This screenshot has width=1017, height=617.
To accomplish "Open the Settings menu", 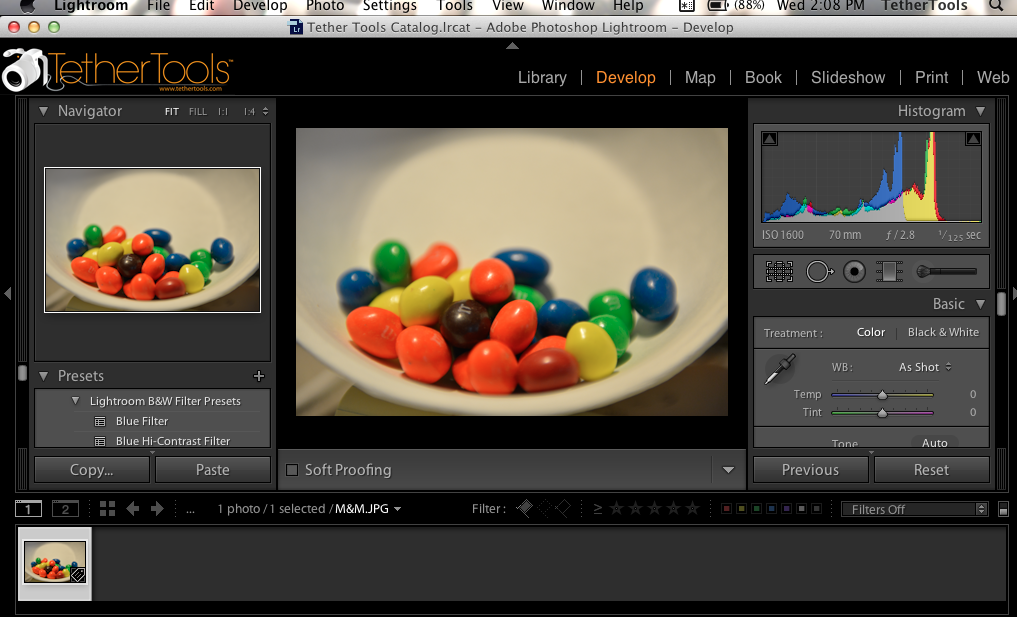I will click(x=389, y=6).
